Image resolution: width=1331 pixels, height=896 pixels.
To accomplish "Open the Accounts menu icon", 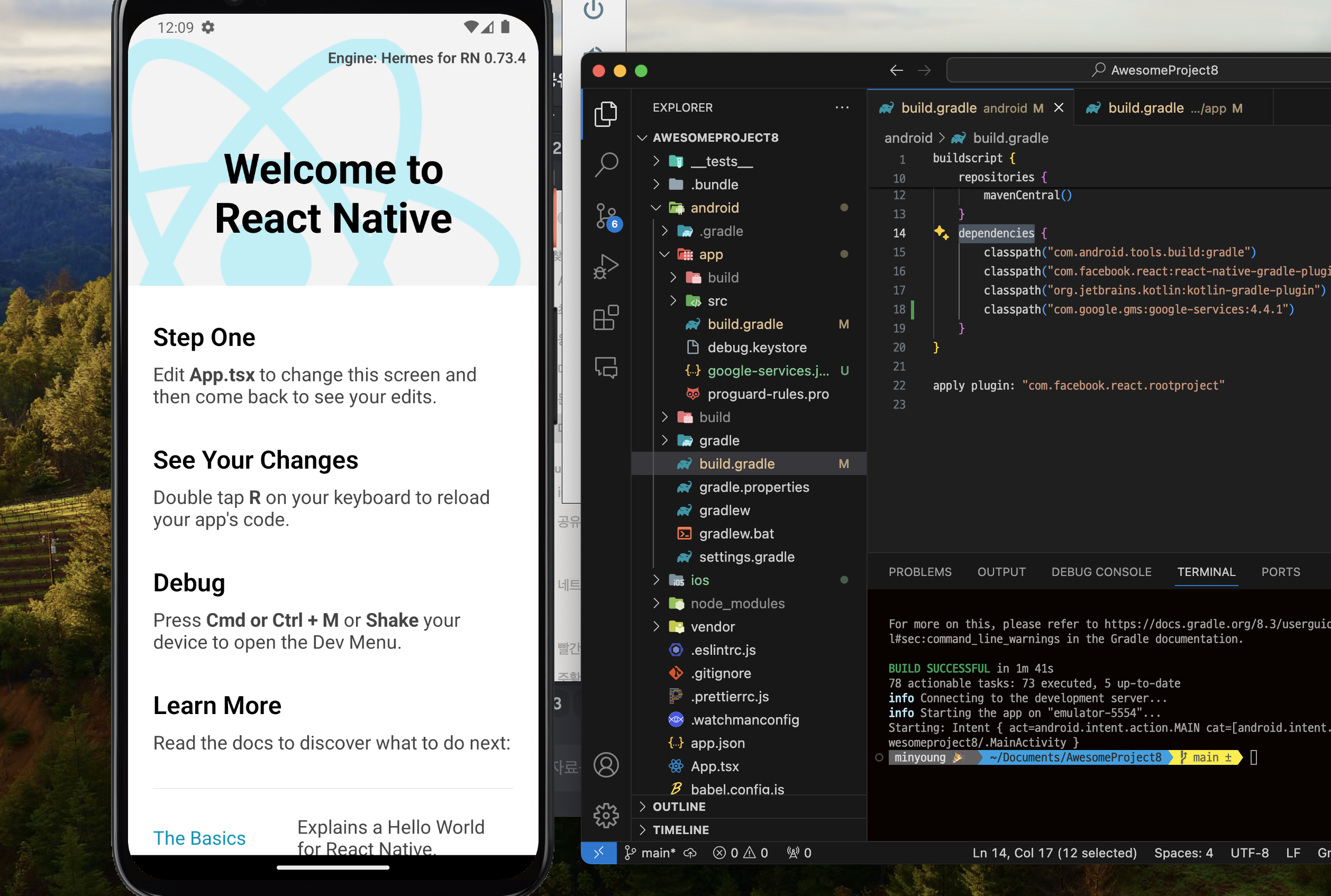I will click(x=606, y=765).
